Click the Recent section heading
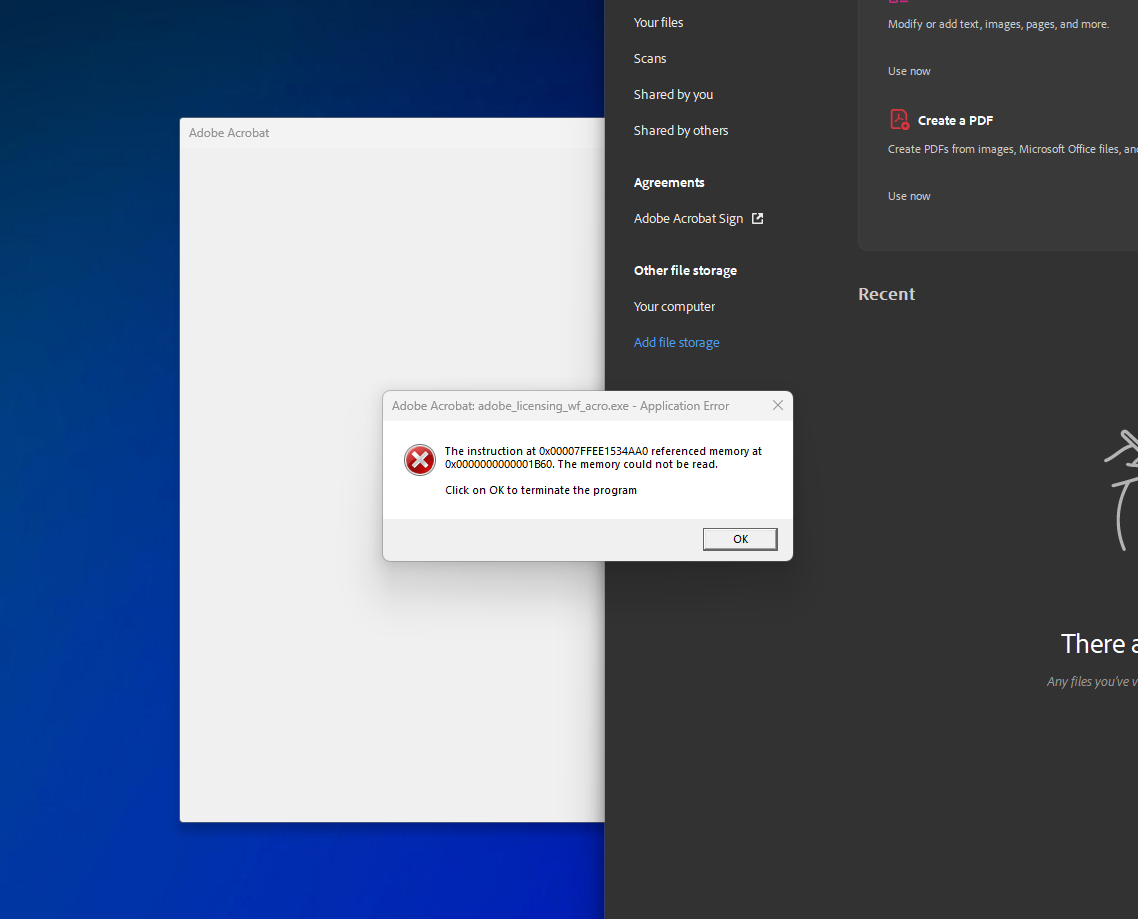The height and width of the screenshot is (919, 1138). (886, 293)
